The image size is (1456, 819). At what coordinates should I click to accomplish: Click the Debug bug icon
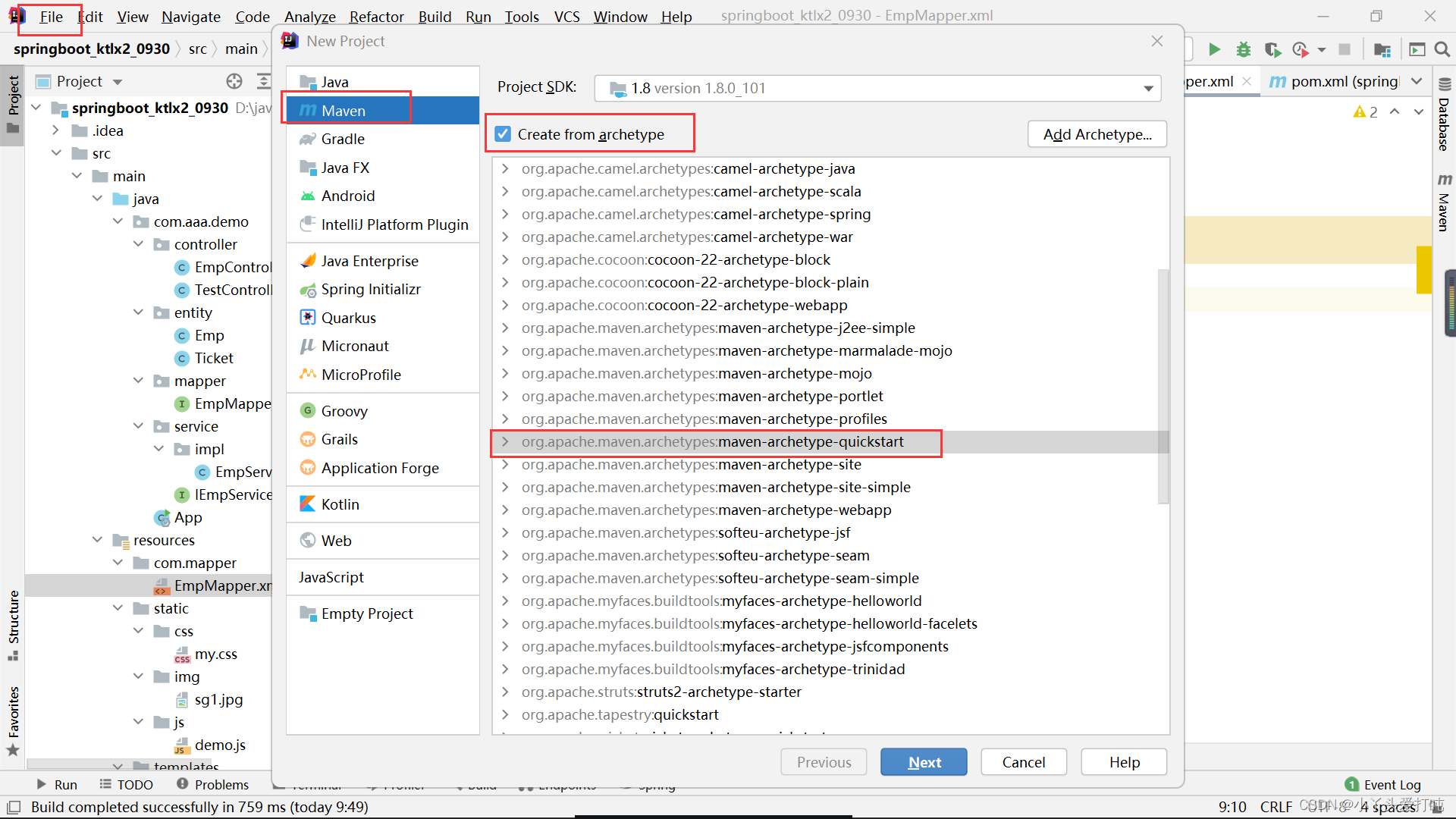click(1244, 49)
